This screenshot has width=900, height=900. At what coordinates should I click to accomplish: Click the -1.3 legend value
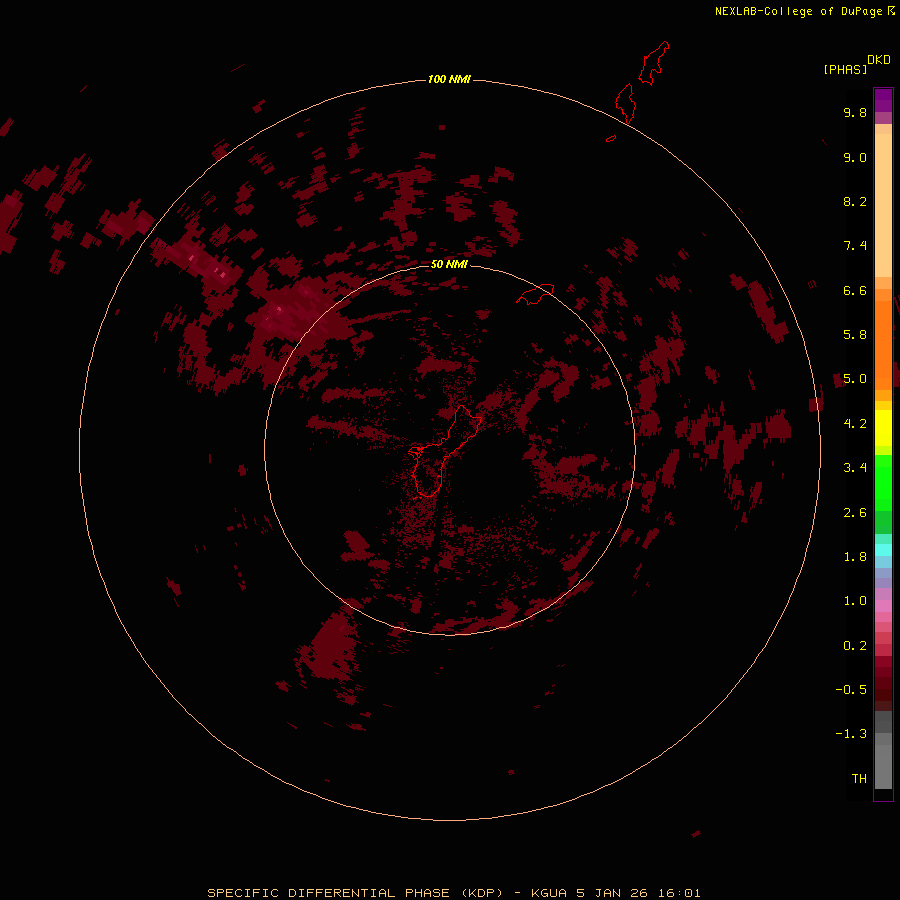pyautogui.click(x=851, y=734)
